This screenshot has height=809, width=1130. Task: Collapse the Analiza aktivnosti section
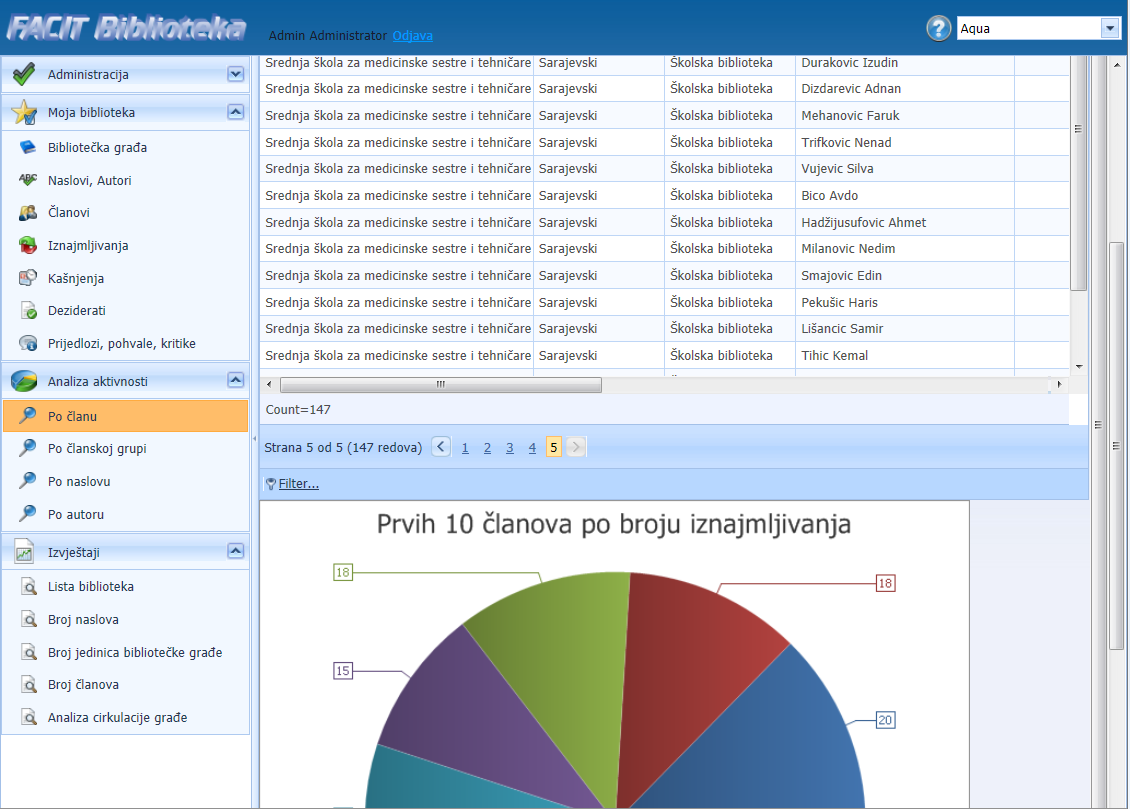point(235,380)
